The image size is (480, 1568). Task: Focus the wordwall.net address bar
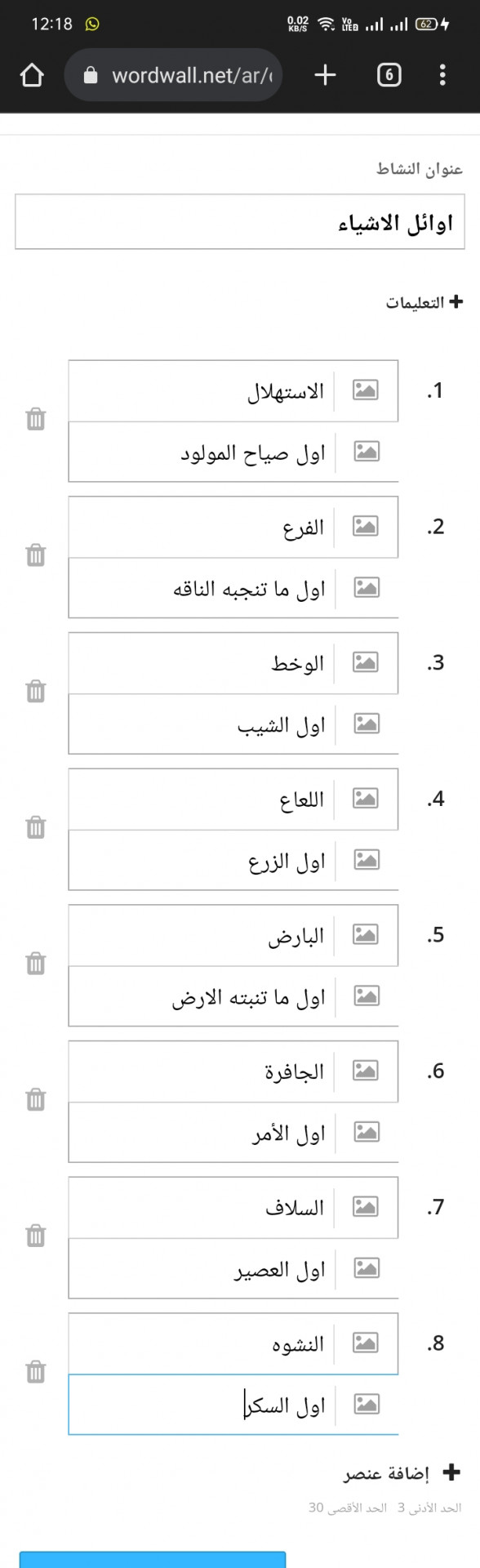point(173,75)
